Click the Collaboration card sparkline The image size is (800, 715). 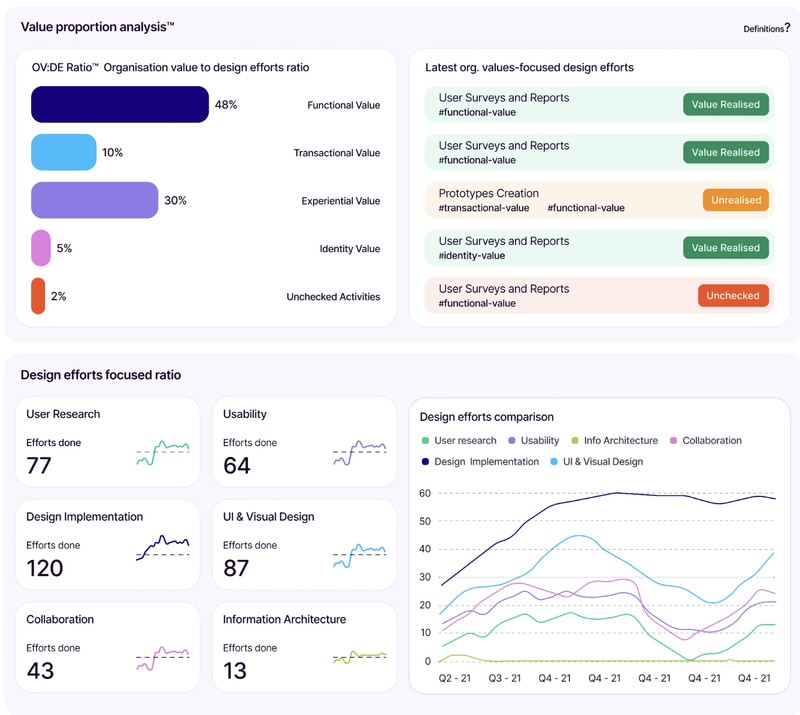pyautogui.click(x=163, y=657)
